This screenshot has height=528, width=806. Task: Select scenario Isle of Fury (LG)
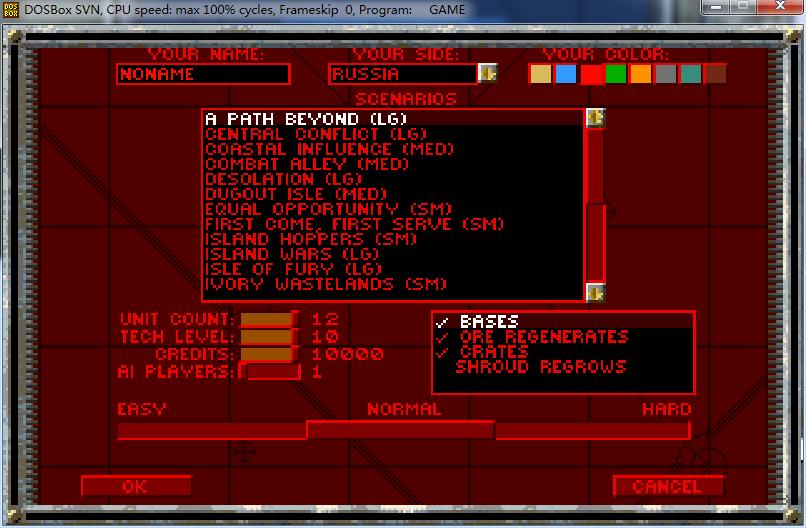point(394,268)
